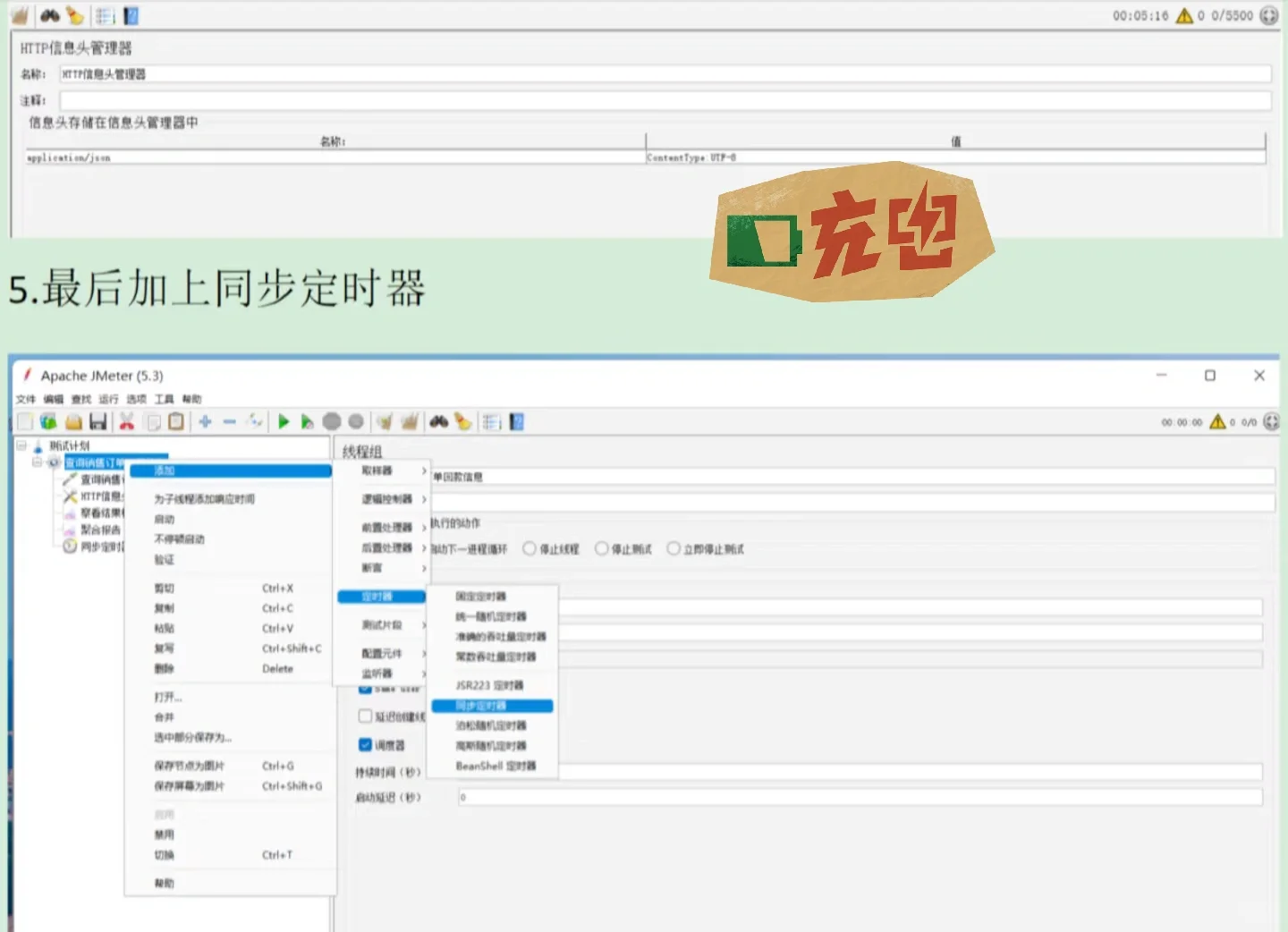
Task: Open the 文件 menu
Action: 26,399
